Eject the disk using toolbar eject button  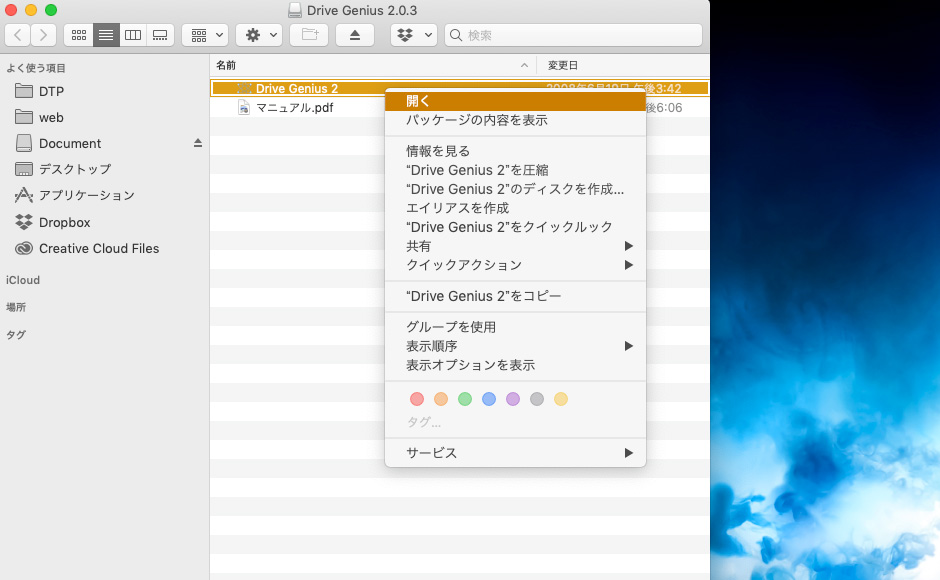[355, 35]
